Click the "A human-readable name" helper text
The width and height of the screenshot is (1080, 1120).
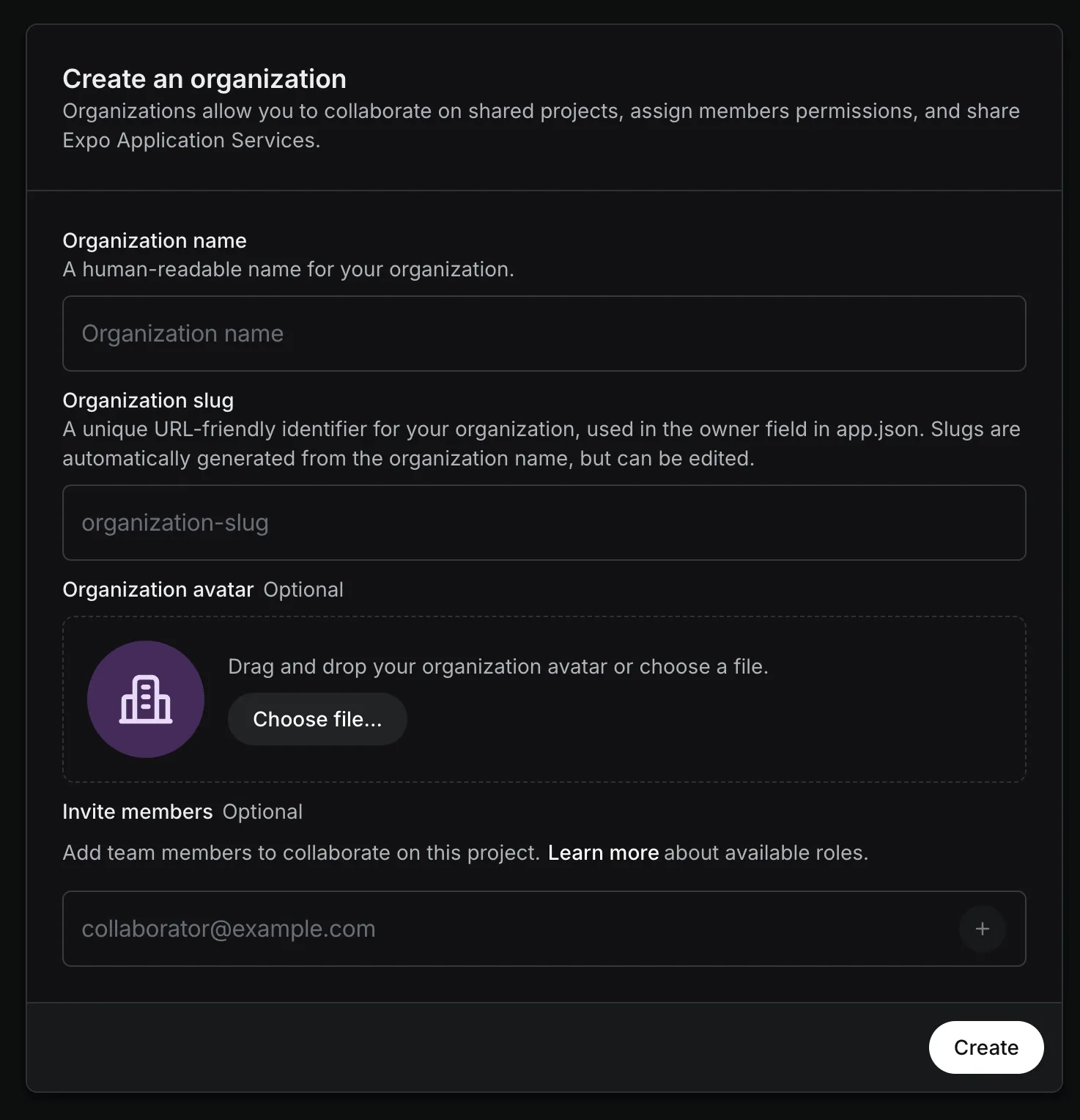click(289, 269)
